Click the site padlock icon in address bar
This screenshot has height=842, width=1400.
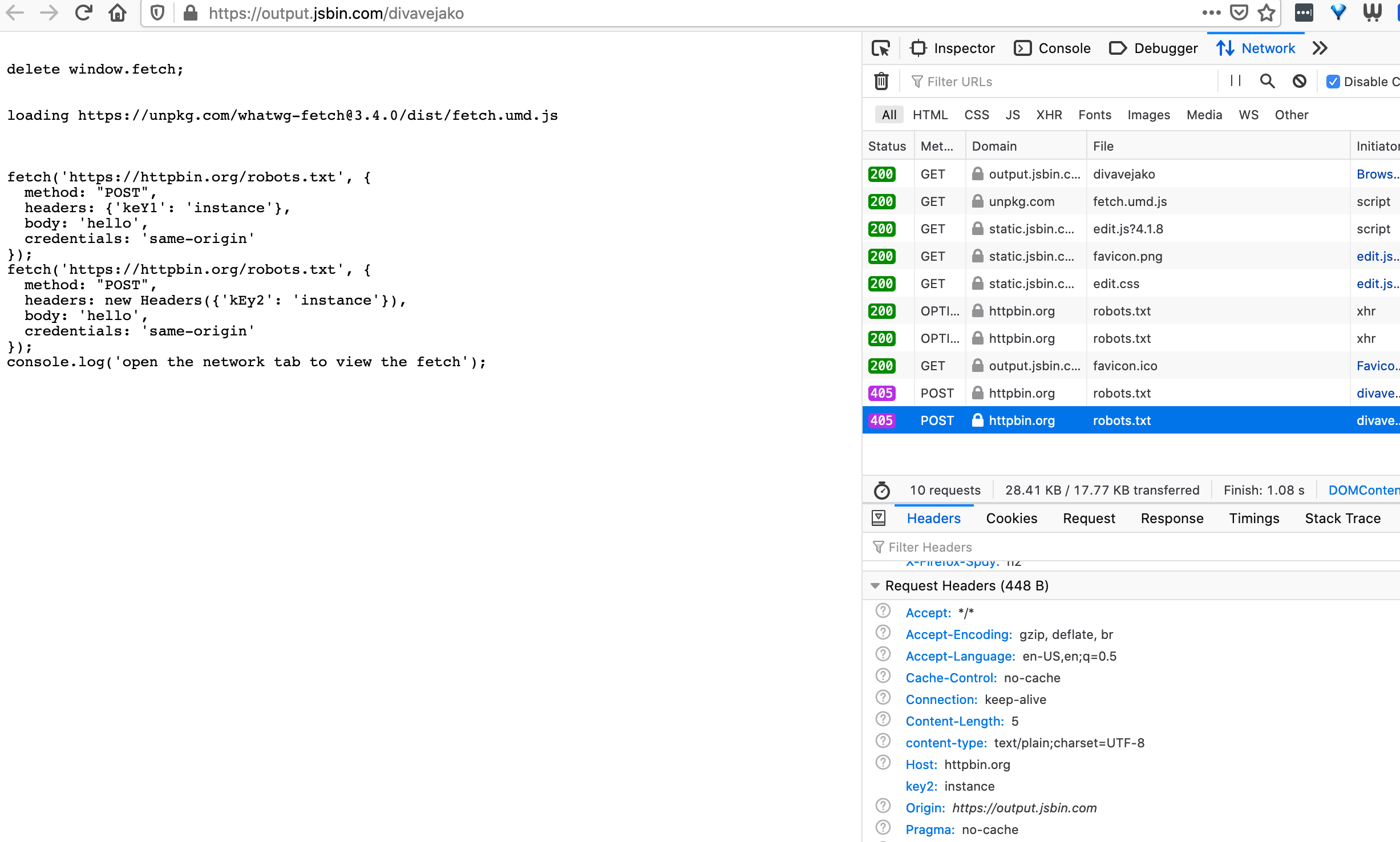pos(190,13)
